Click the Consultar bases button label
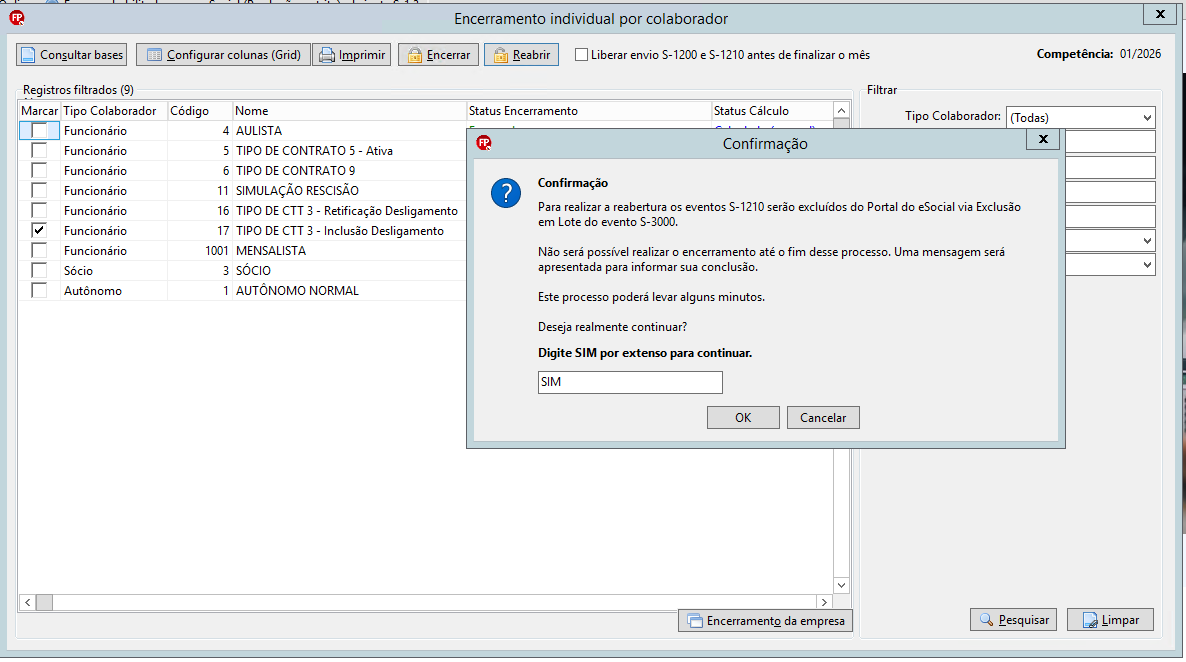 (81, 54)
